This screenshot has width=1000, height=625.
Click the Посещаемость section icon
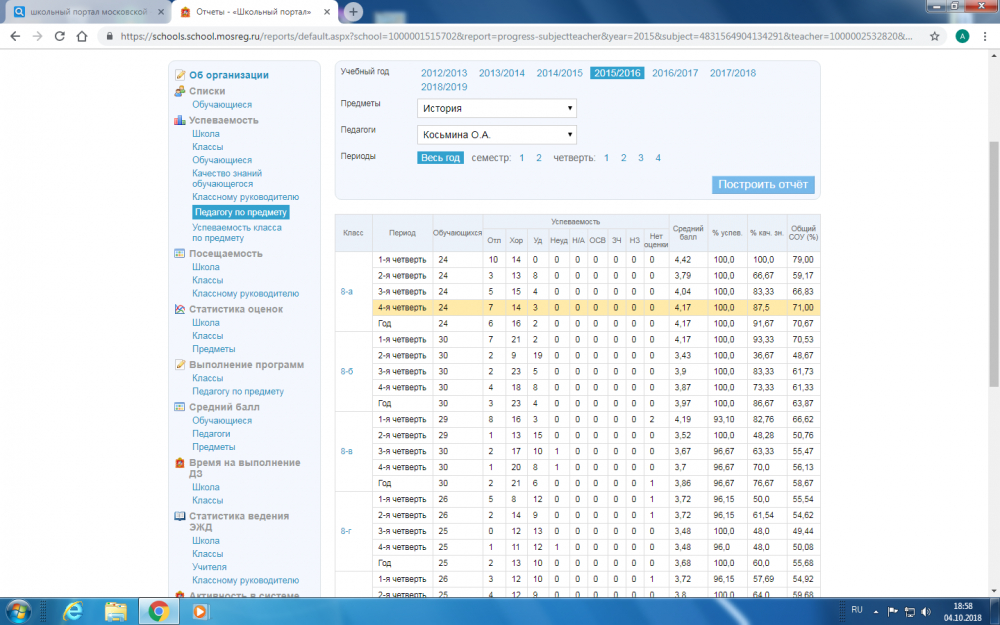[x=180, y=253]
